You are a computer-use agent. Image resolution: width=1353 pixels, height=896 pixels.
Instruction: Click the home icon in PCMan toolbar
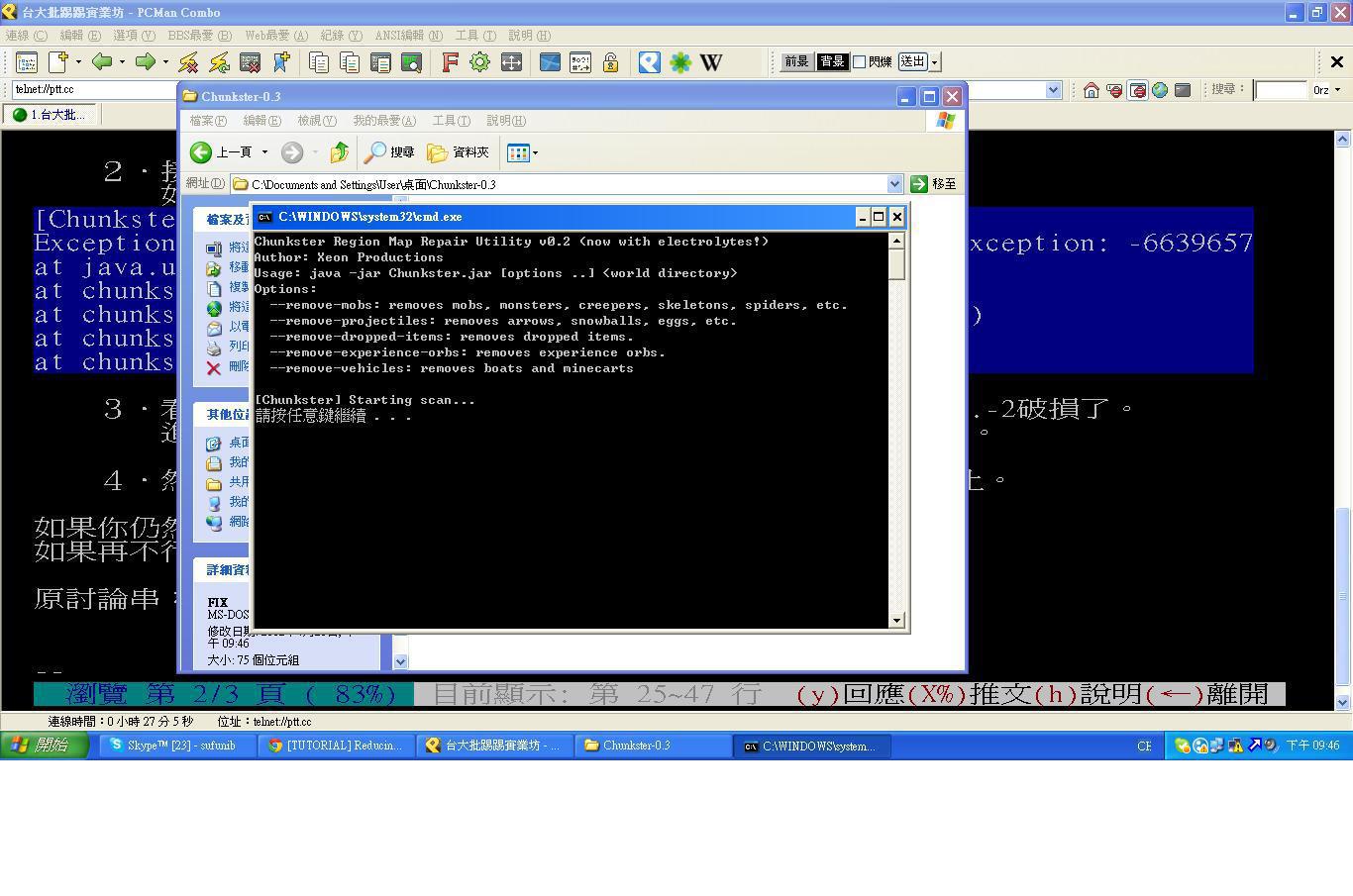1091,90
